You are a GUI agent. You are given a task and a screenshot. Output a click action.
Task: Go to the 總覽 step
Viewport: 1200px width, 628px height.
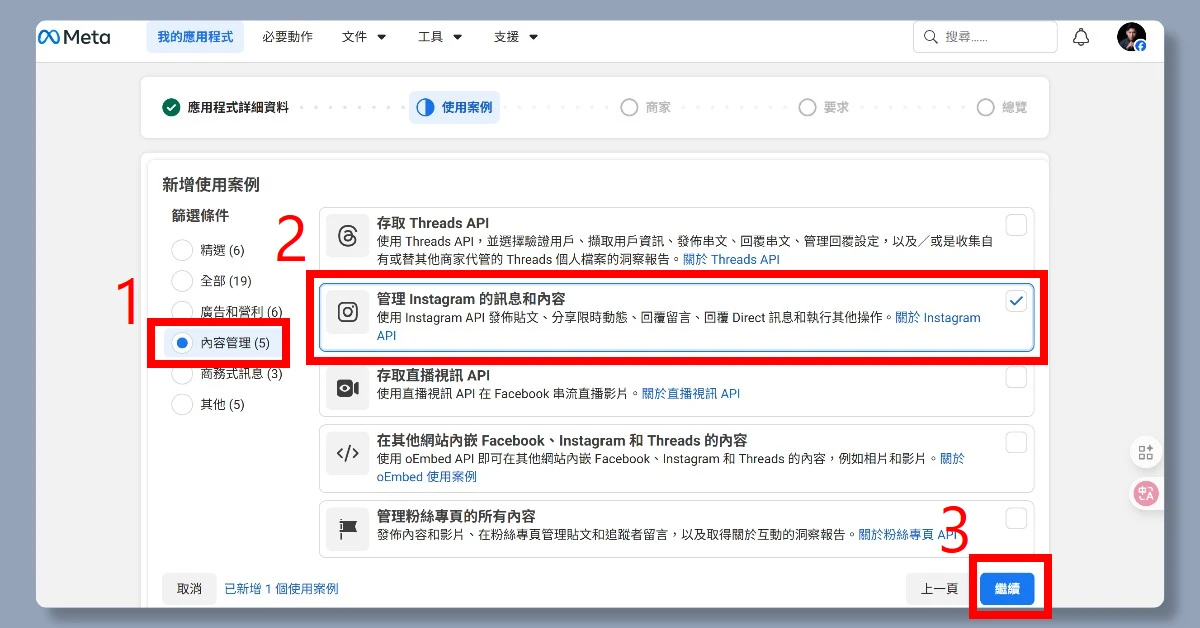click(1002, 107)
